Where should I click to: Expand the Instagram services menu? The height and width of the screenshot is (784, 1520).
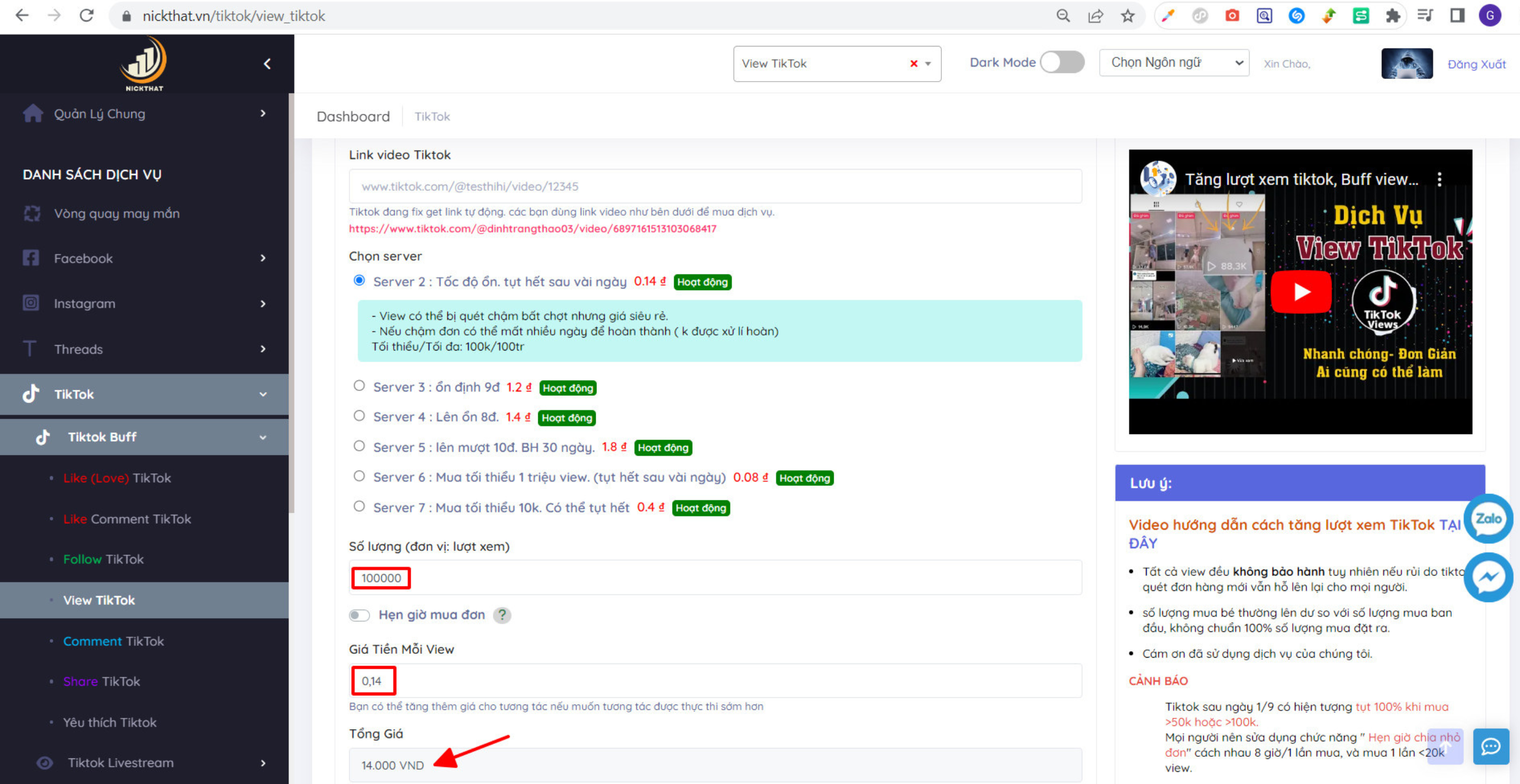point(144,303)
